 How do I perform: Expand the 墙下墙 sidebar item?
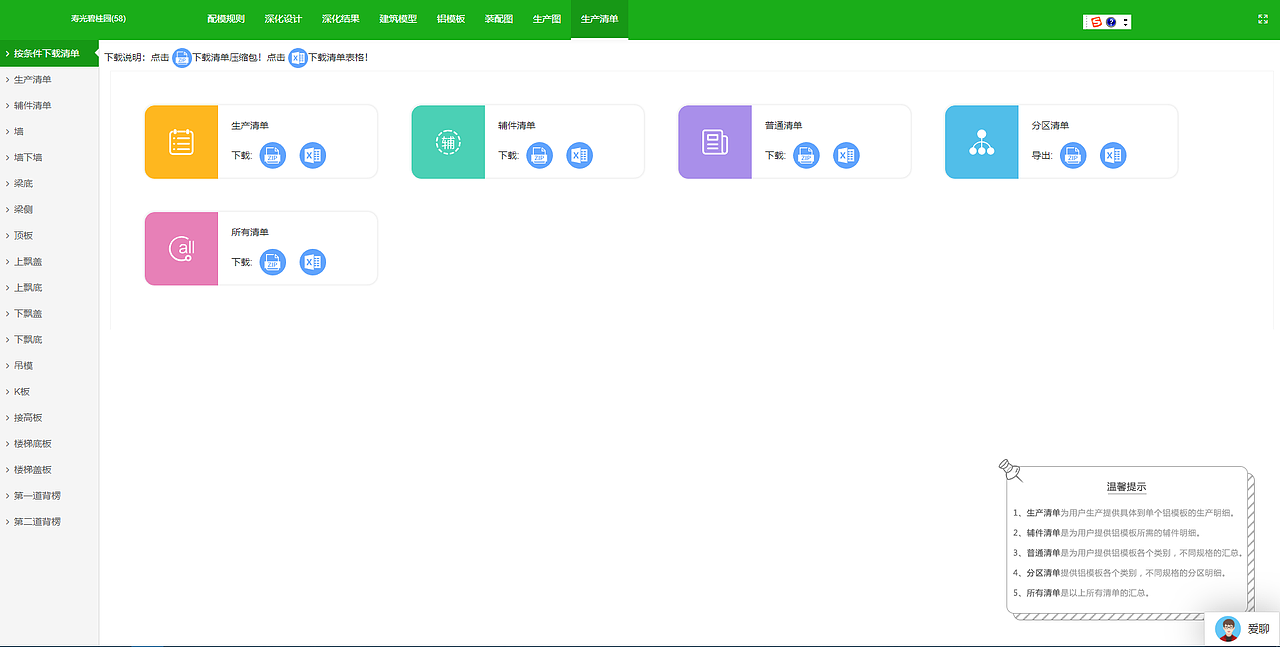49,158
